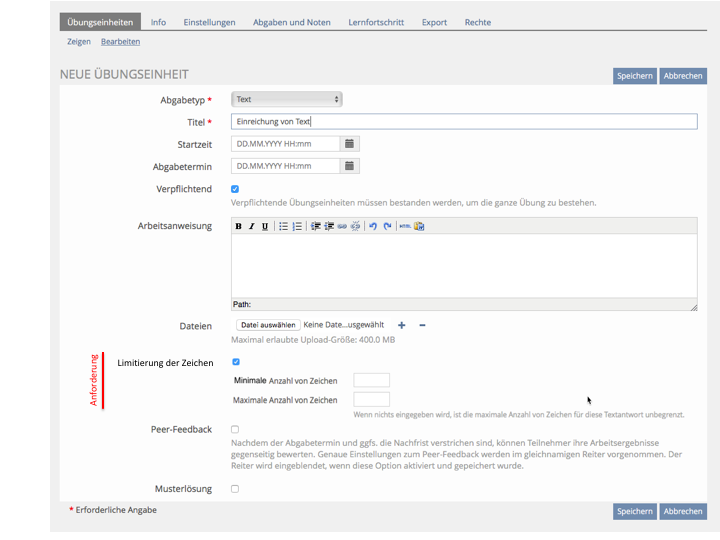
Task: Click the bottom Abbrechen button
Action: click(x=683, y=511)
